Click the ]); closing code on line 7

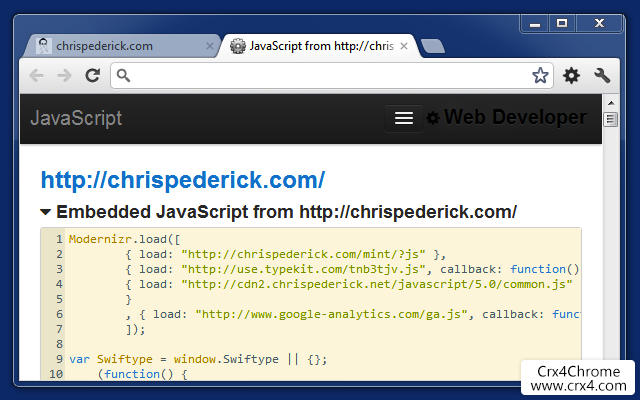tap(136, 329)
